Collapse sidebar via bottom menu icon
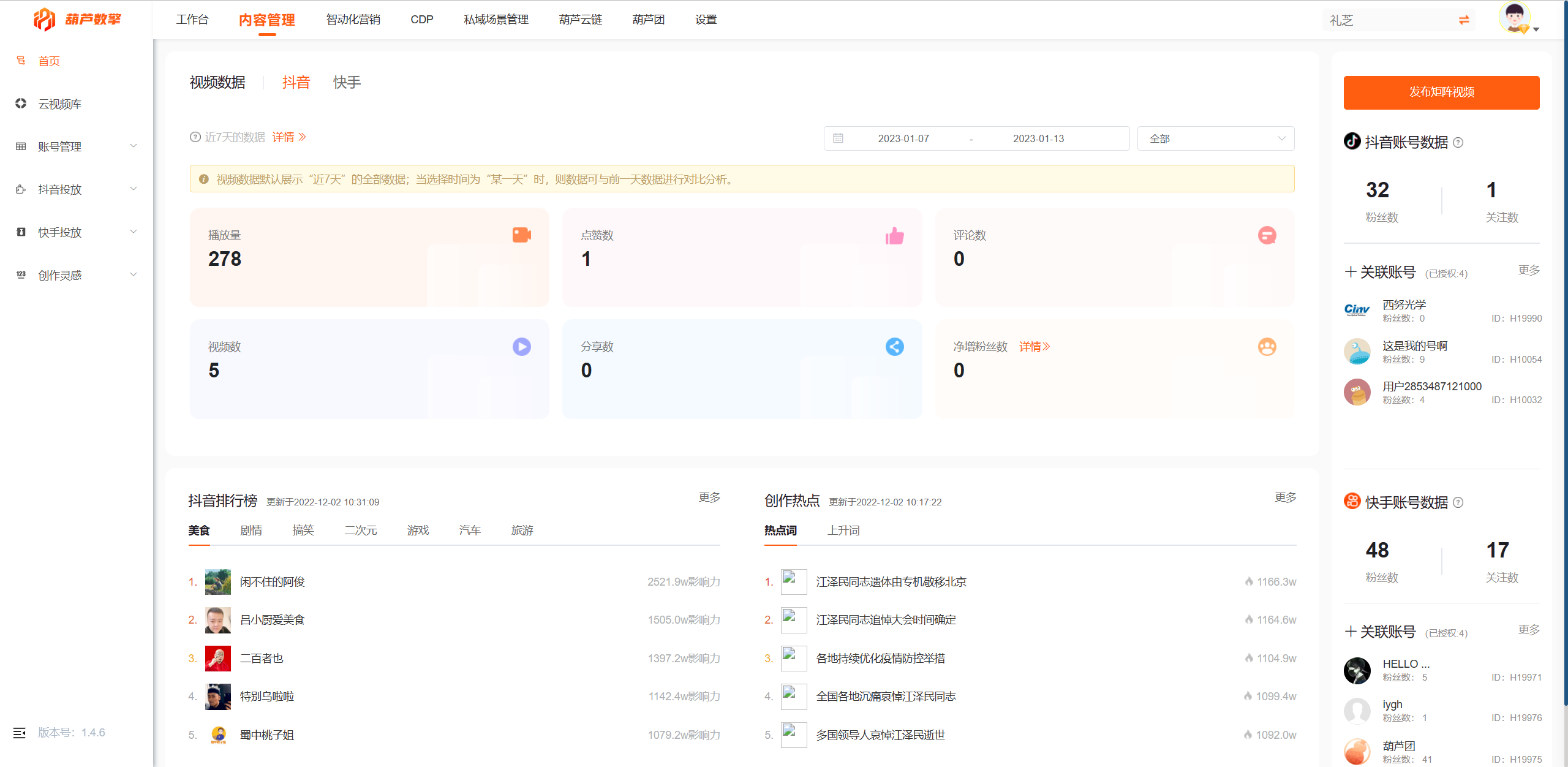Image resolution: width=1568 pixels, height=767 pixels. 20,733
